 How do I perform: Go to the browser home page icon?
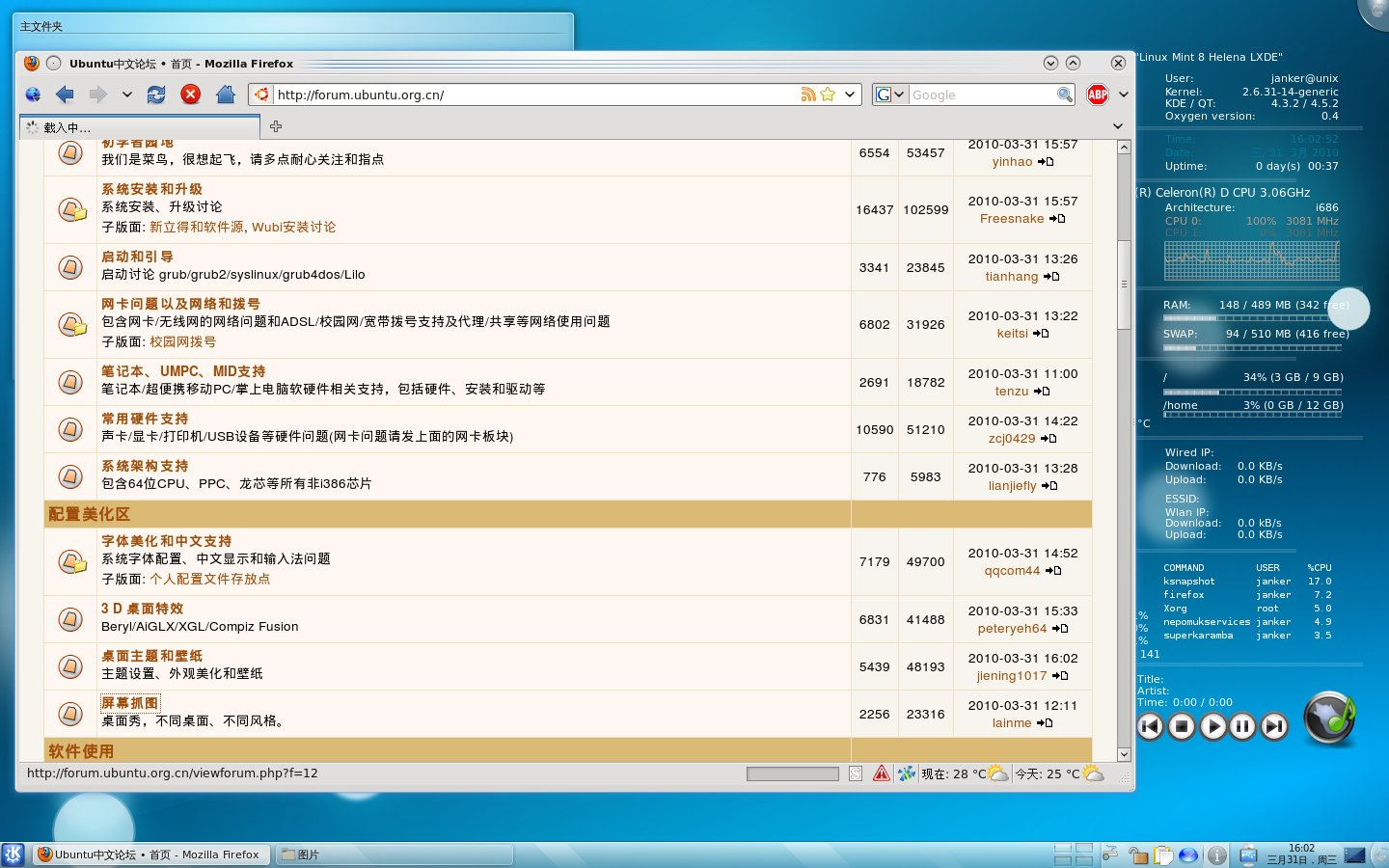pyautogui.click(x=226, y=95)
